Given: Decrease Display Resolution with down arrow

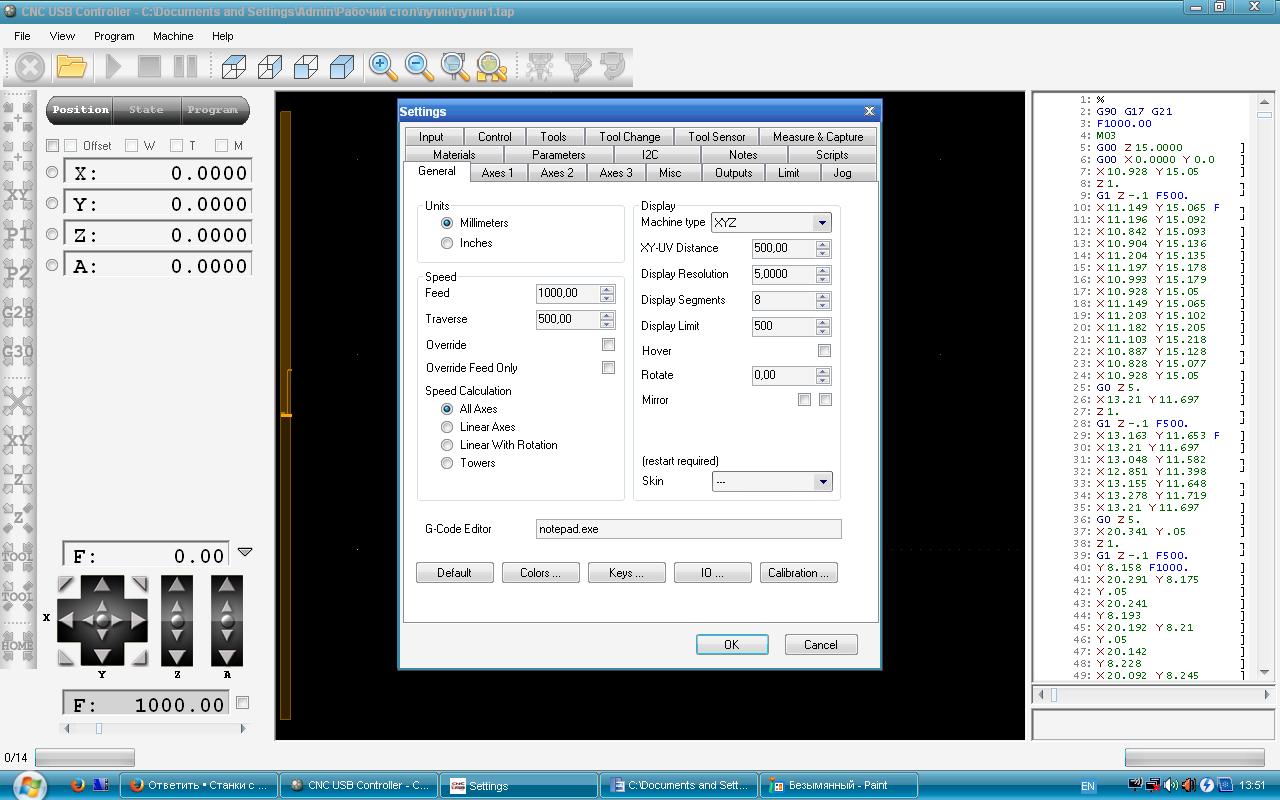Looking at the screenshot, I should pos(823,279).
